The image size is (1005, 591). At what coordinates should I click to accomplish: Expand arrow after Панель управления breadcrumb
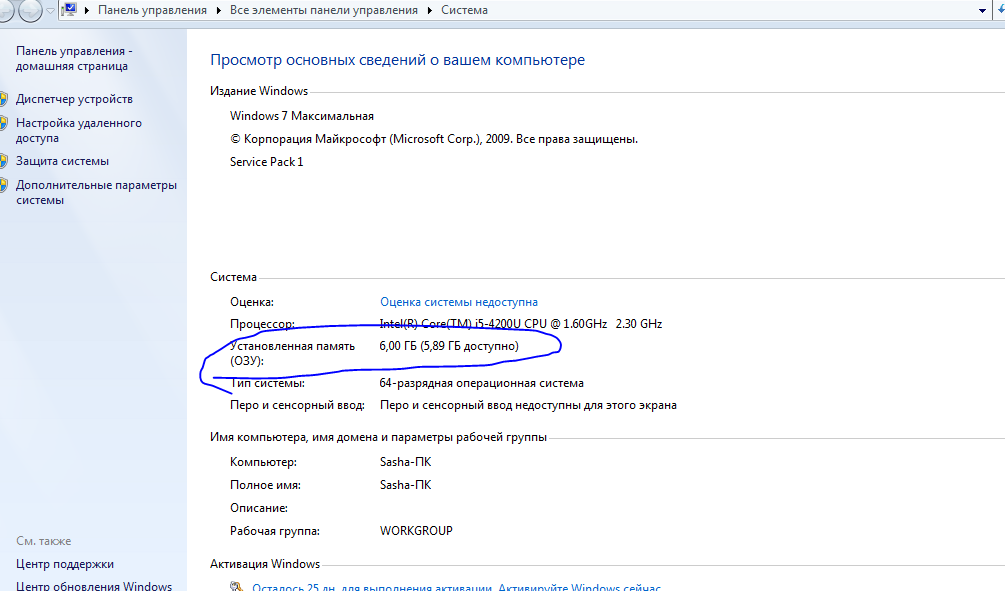tap(219, 11)
